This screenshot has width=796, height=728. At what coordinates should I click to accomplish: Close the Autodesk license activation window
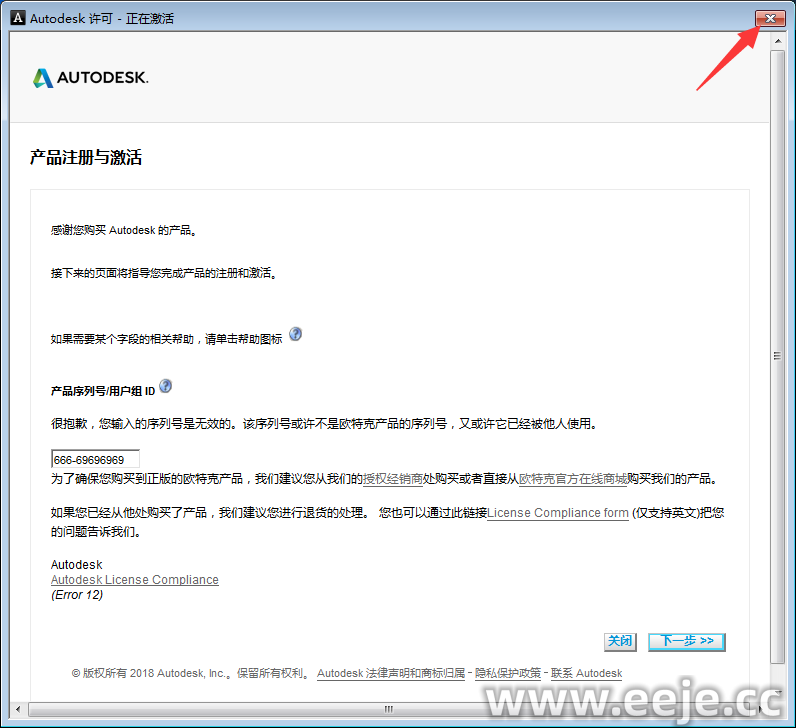click(769, 18)
